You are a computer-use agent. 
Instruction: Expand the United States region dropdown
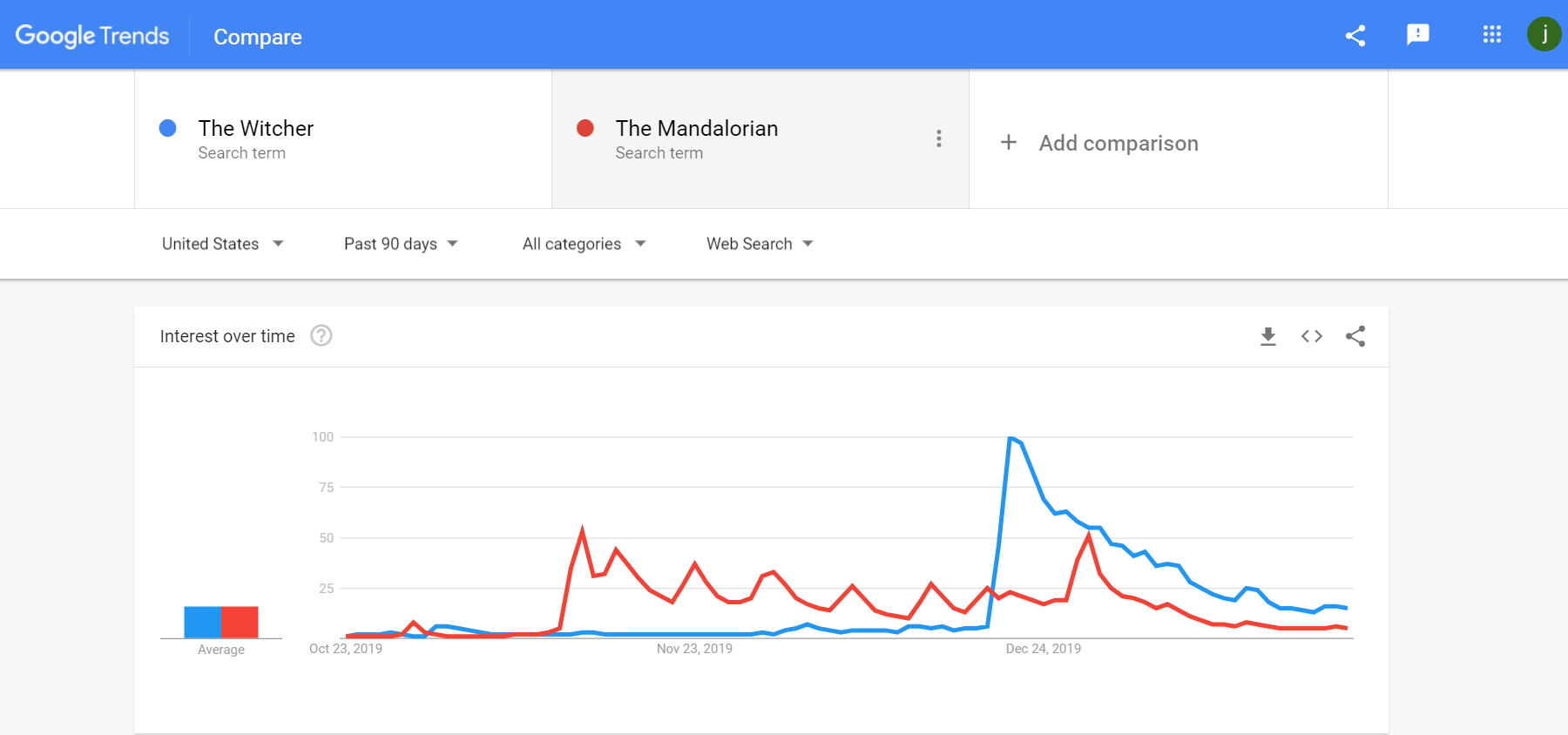click(x=223, y=244)
